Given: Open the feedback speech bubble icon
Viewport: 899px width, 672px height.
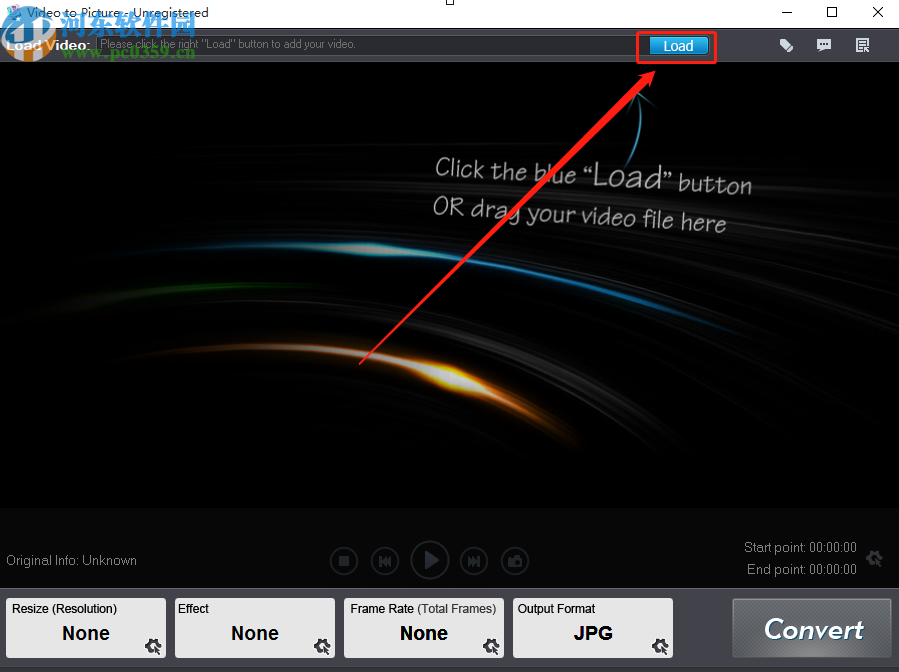Looking at the screenshot, I should (x=824, y=45).
